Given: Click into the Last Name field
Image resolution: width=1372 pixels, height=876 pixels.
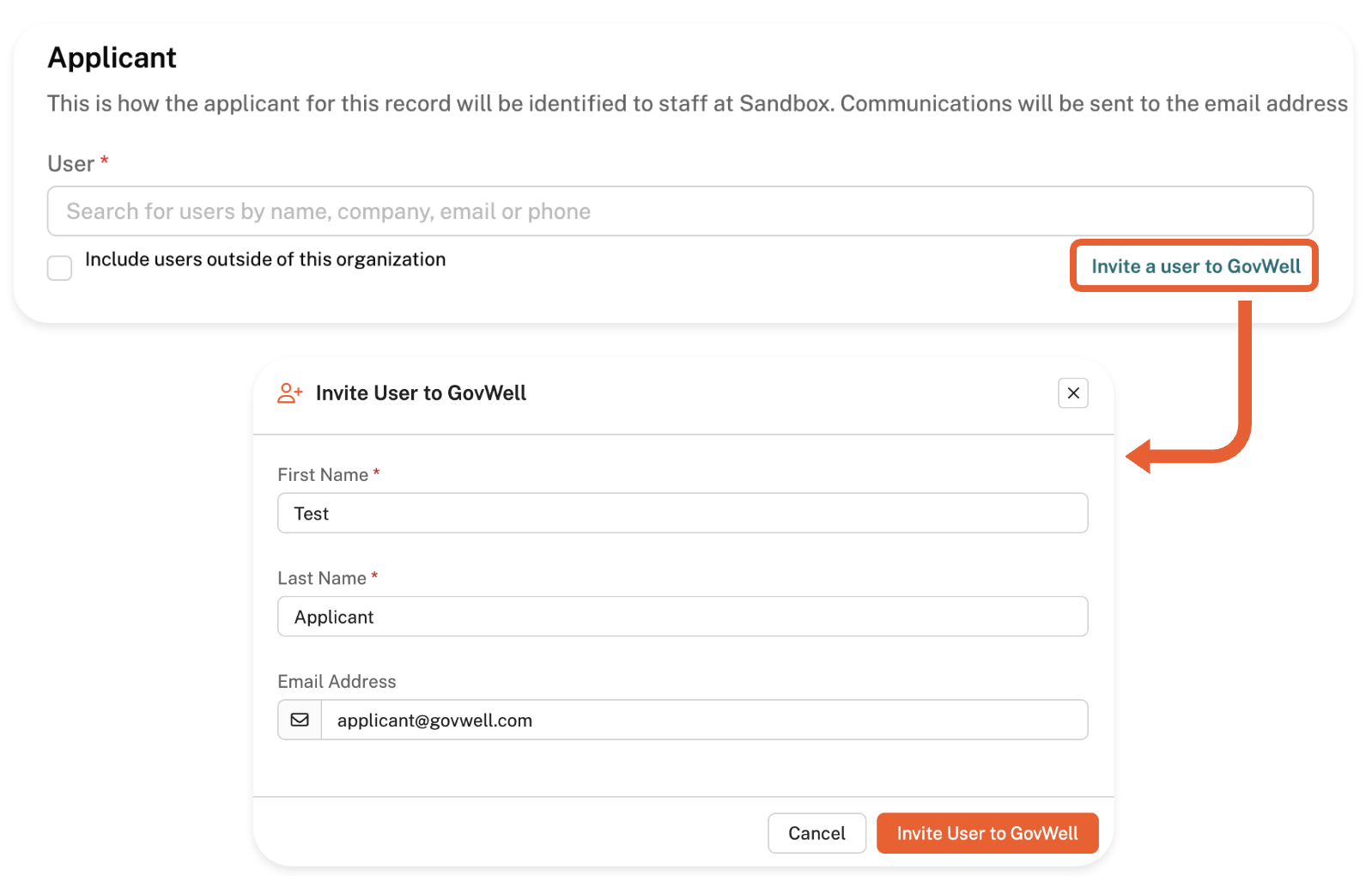Looking at the screenshot, I should [x=683, y=617].
